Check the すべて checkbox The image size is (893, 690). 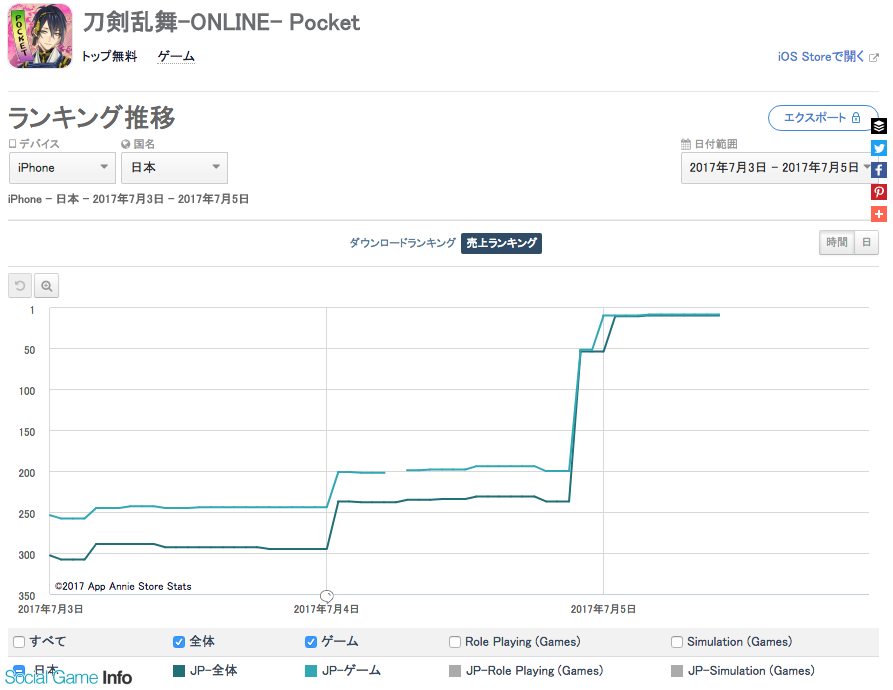19,642
